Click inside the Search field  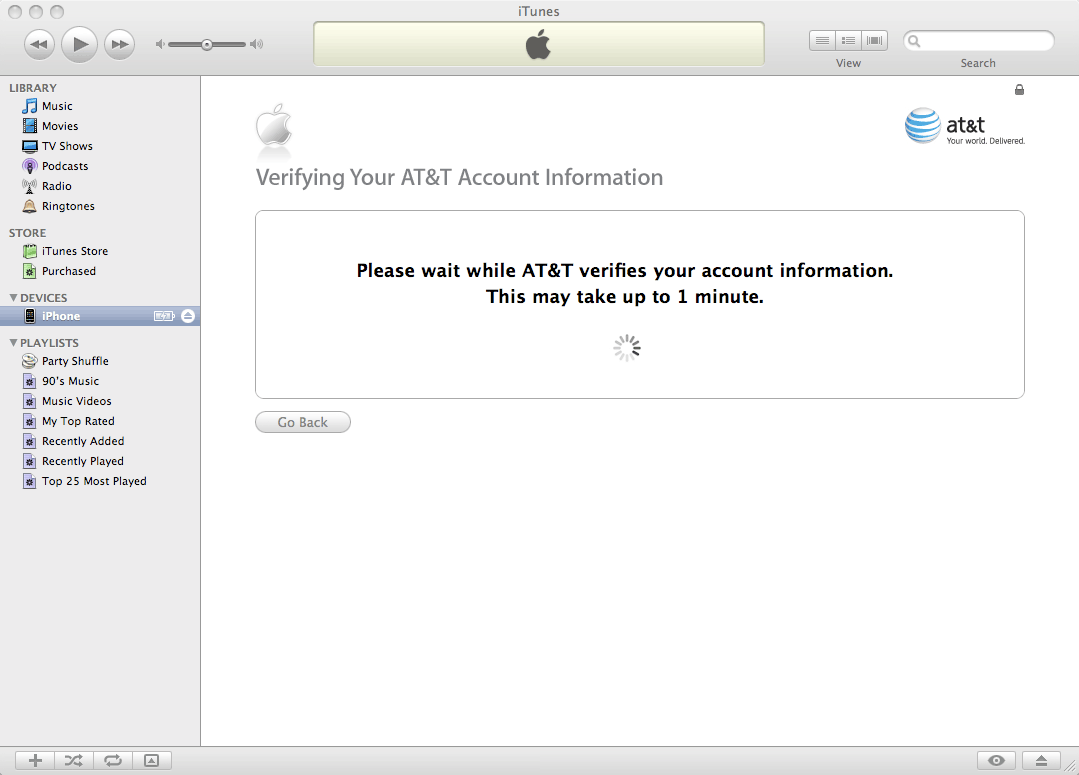(985, 42)
